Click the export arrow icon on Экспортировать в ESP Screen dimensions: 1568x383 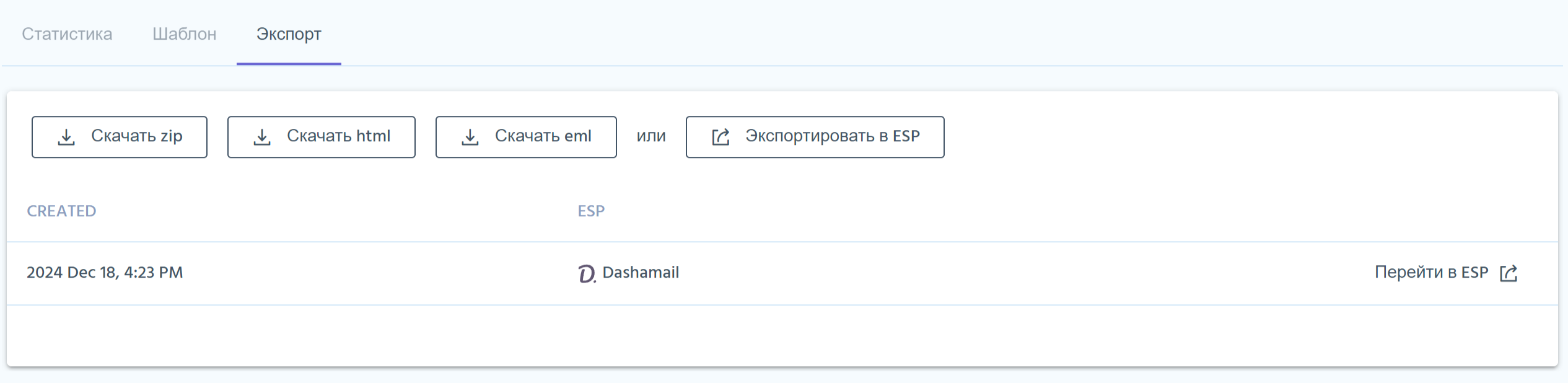click(x=720, y=137)
